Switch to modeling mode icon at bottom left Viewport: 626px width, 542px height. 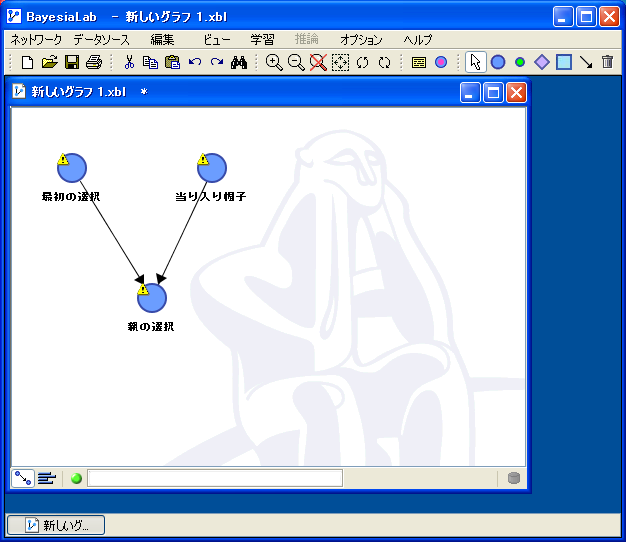pyautogui.click(x=23, y=478)
